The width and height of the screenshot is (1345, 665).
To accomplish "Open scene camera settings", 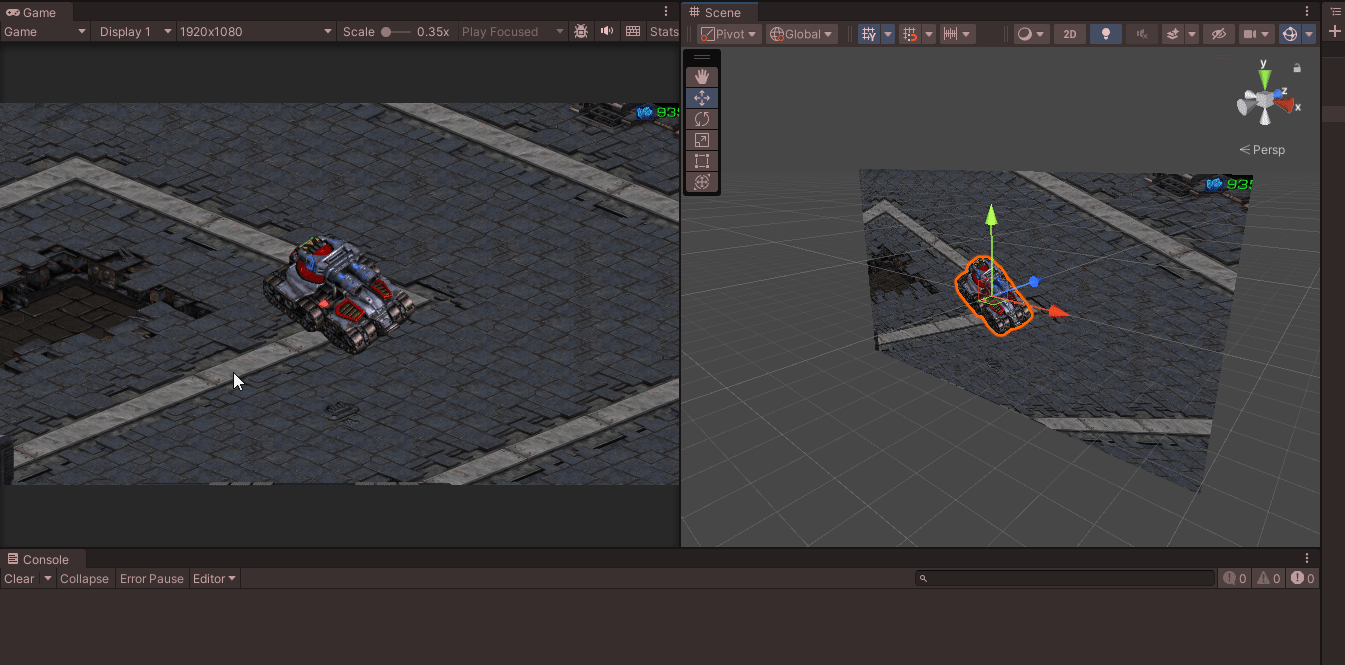I will [x=1256, y=34].
